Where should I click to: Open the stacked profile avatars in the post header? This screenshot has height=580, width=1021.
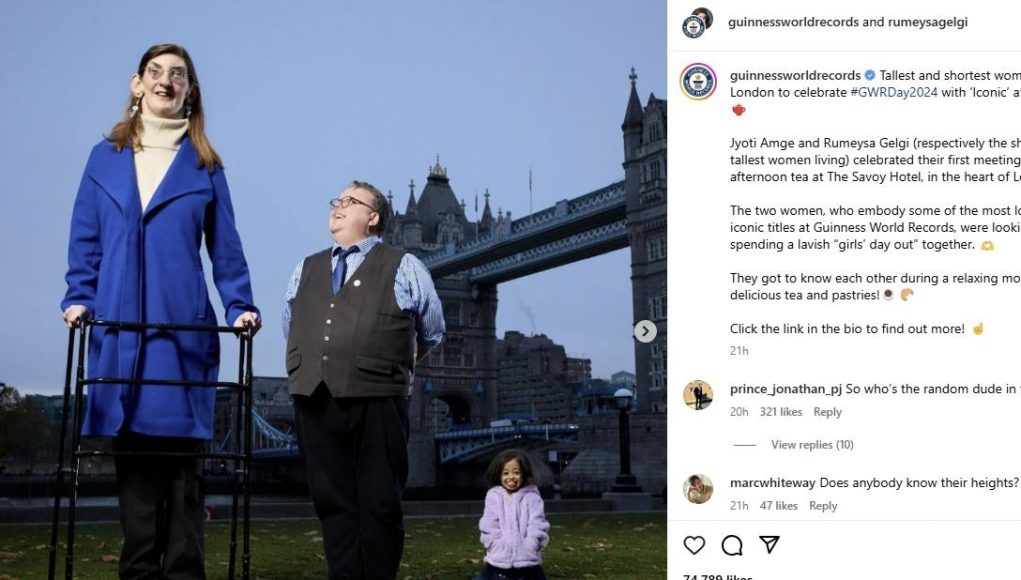[697, 23]
